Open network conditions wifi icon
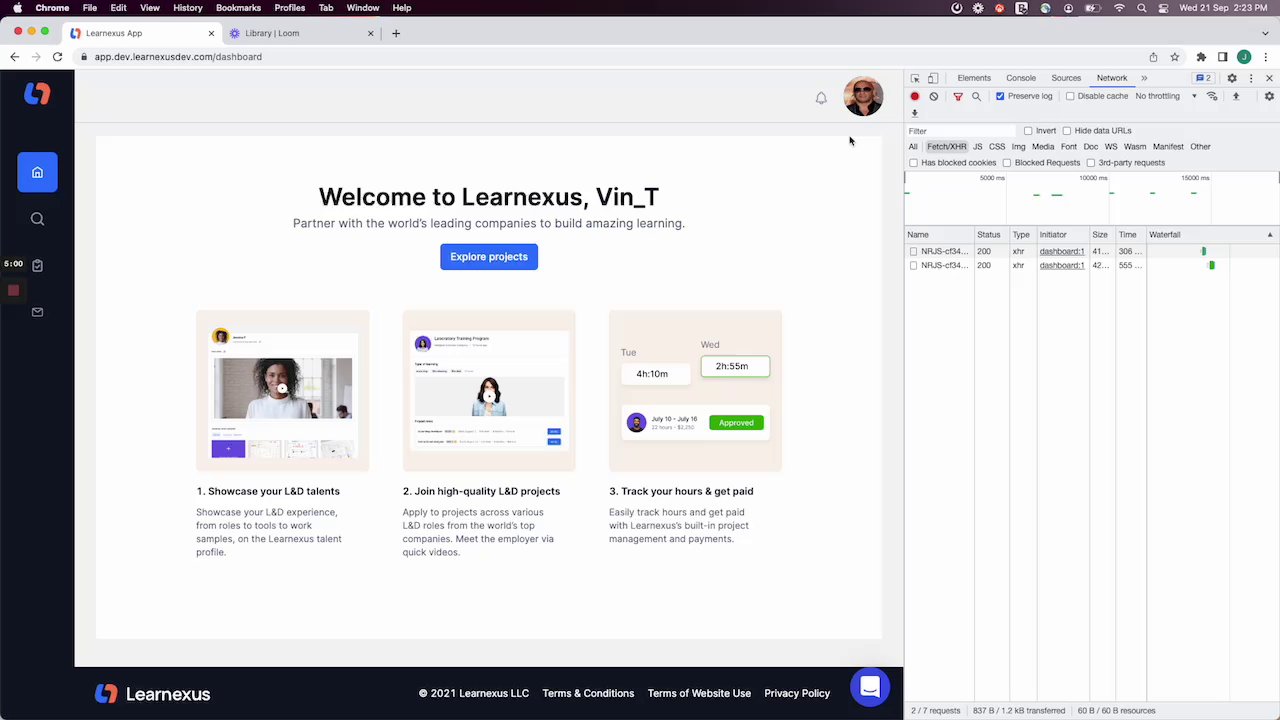This screenshot has height=720, width=1280. pos(1212,96)
